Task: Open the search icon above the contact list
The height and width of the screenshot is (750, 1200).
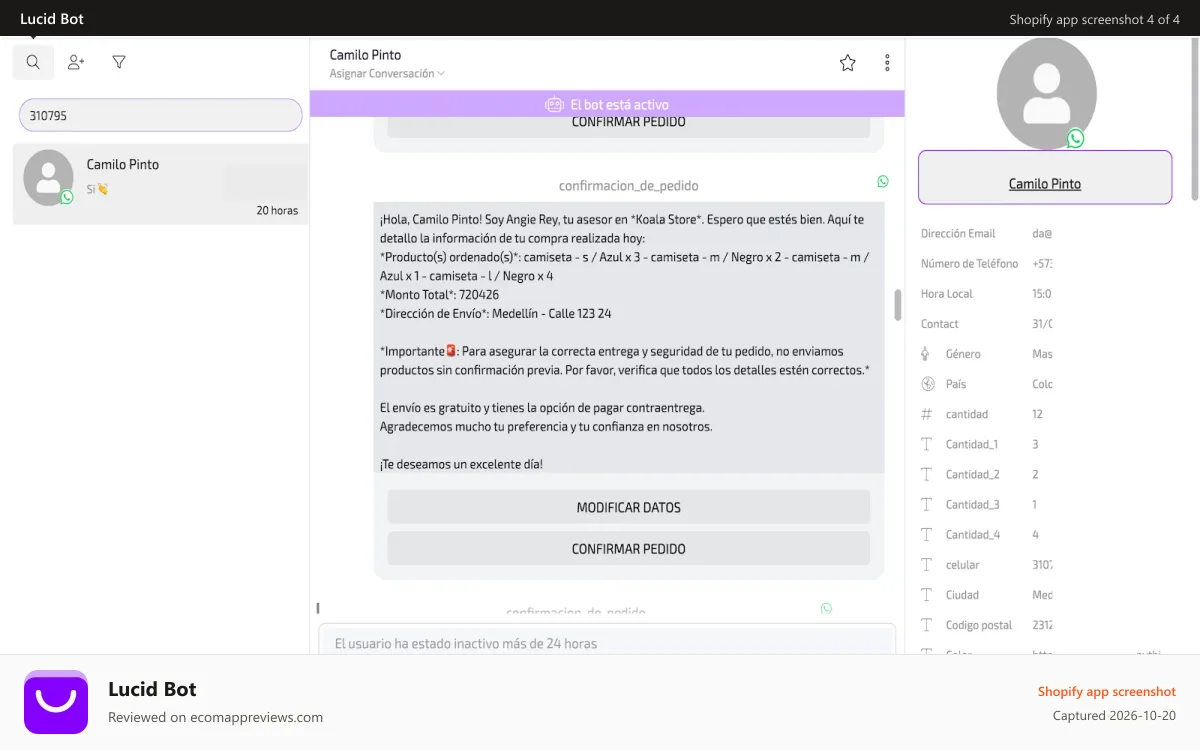Action: point(33,62)
